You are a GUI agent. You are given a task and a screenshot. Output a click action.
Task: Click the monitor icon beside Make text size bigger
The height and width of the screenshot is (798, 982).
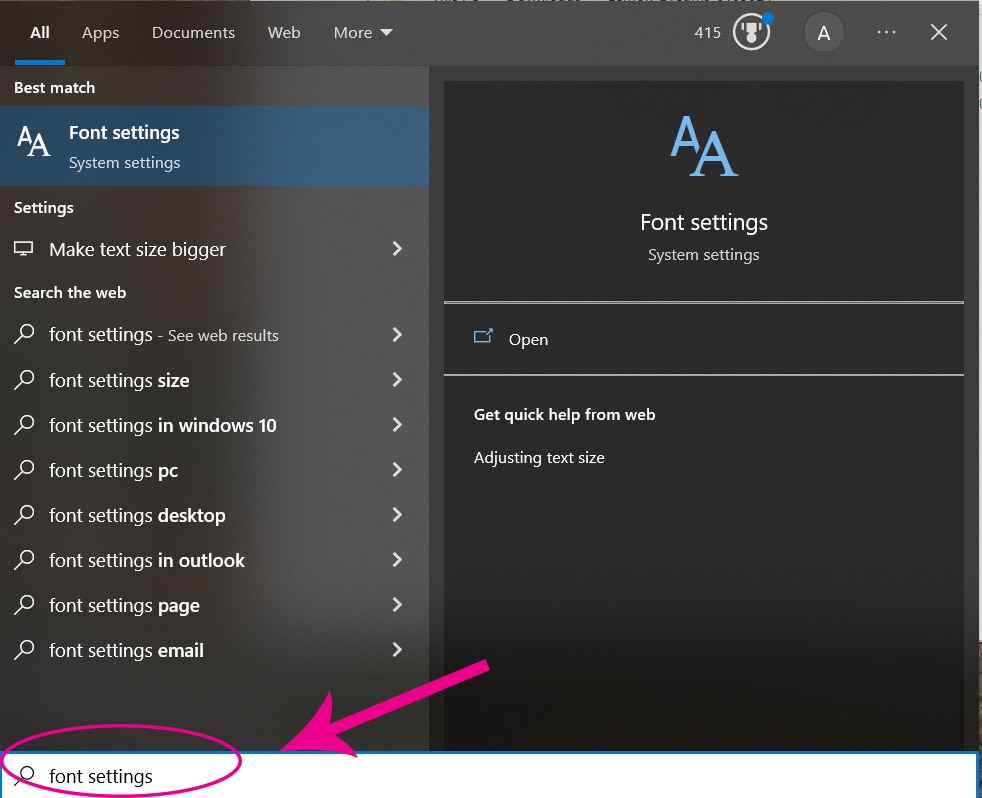tap(24, 249)
